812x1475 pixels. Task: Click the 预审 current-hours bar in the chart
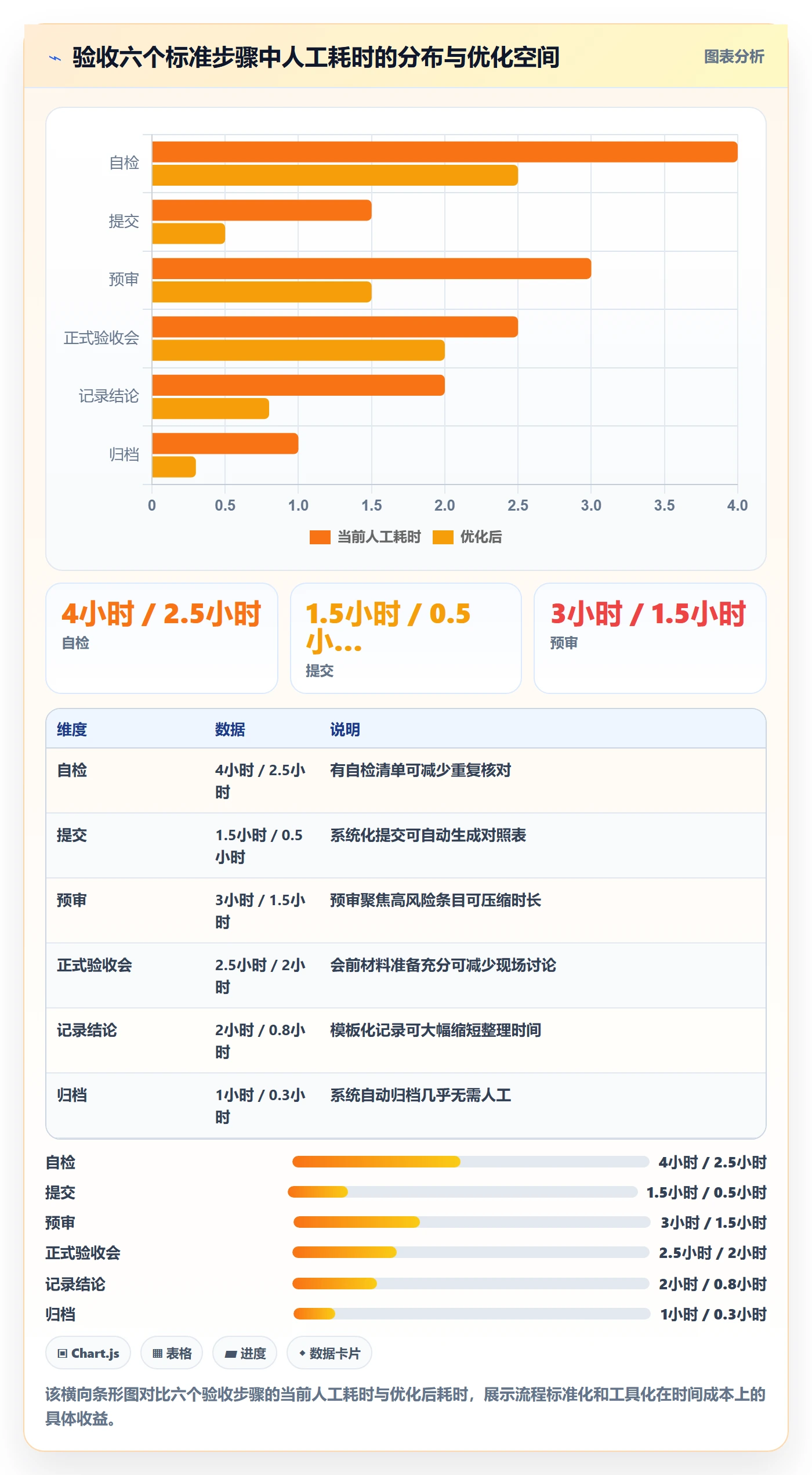[x=371, y=269]
